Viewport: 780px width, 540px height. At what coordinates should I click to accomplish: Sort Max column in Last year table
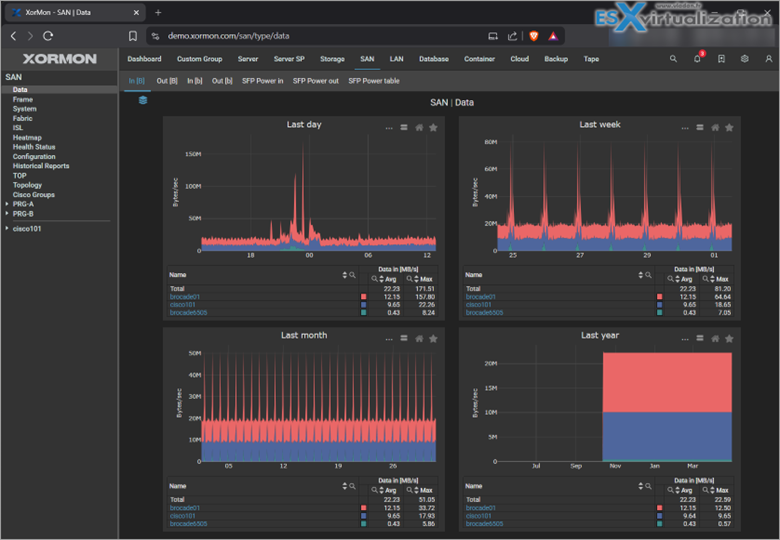coord(712,490)
